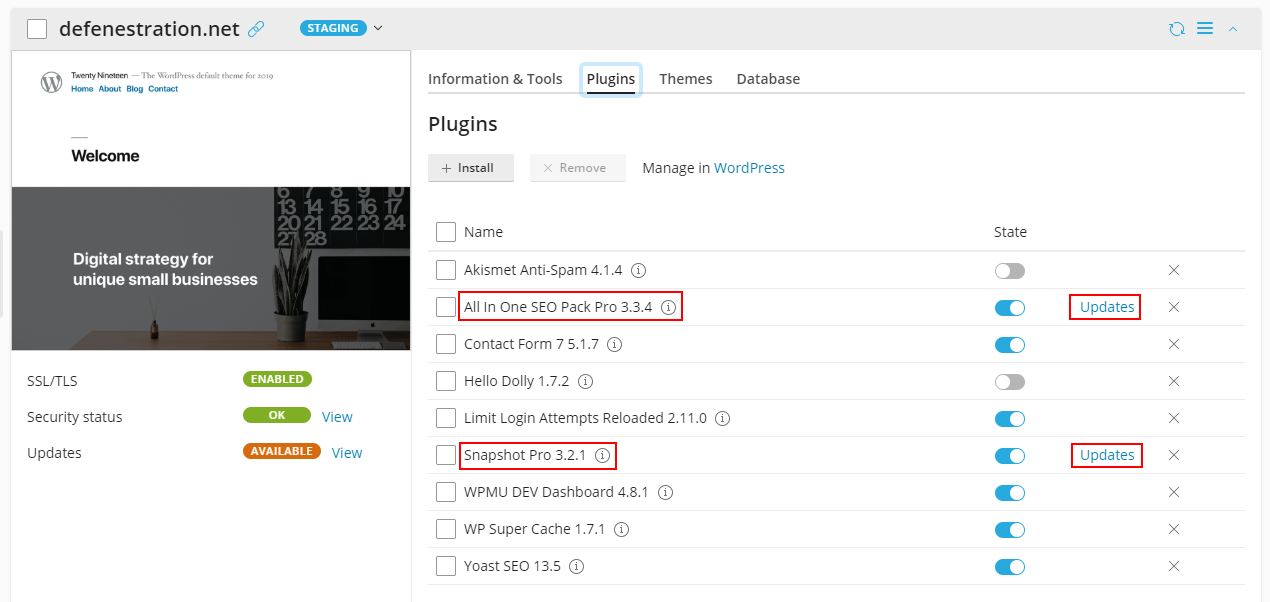This screenshot has height=602, width=1270.
Task: Remove WP Super Cache via X icon
Action: click(x=1174, y=529)
